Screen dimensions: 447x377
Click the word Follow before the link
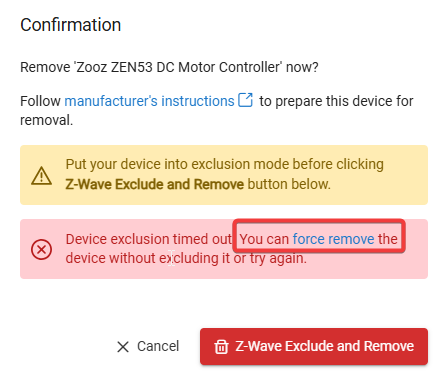coord(40,101)
